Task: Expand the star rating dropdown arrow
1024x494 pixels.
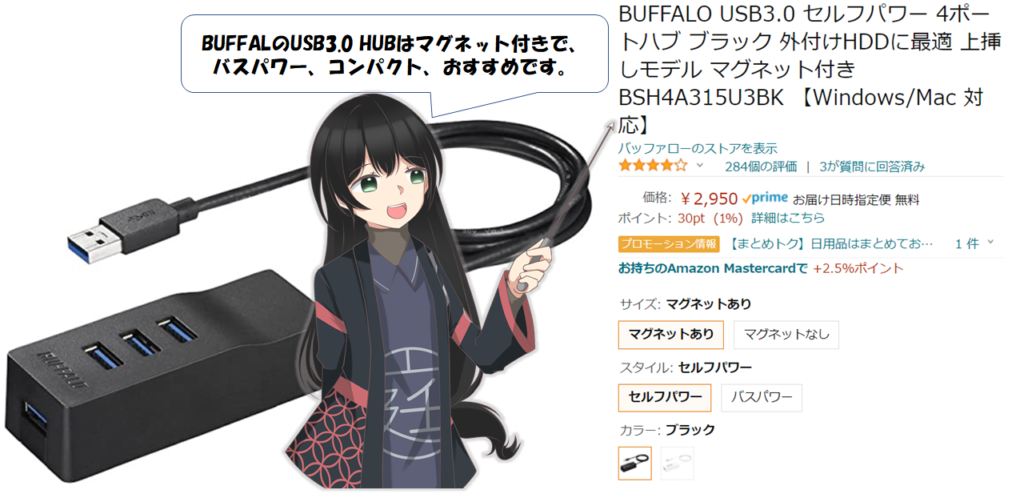Action: (700, 165)
